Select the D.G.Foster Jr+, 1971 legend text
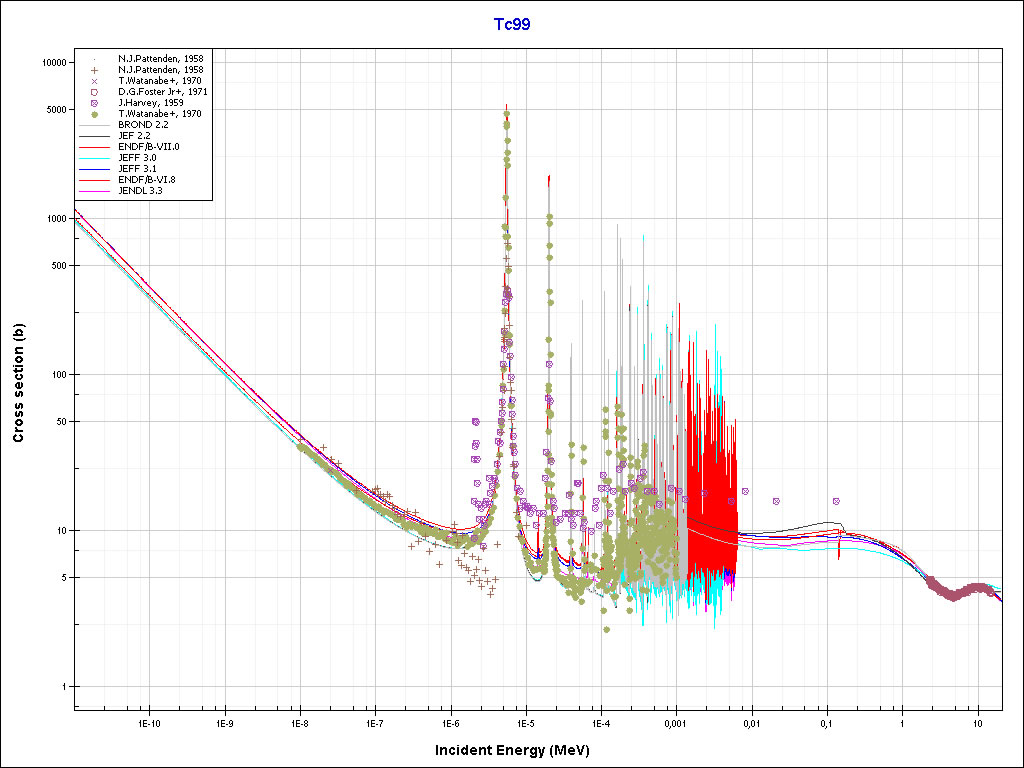The height and width of the screenshot is (768, 1024). click(x=160, y=92)
